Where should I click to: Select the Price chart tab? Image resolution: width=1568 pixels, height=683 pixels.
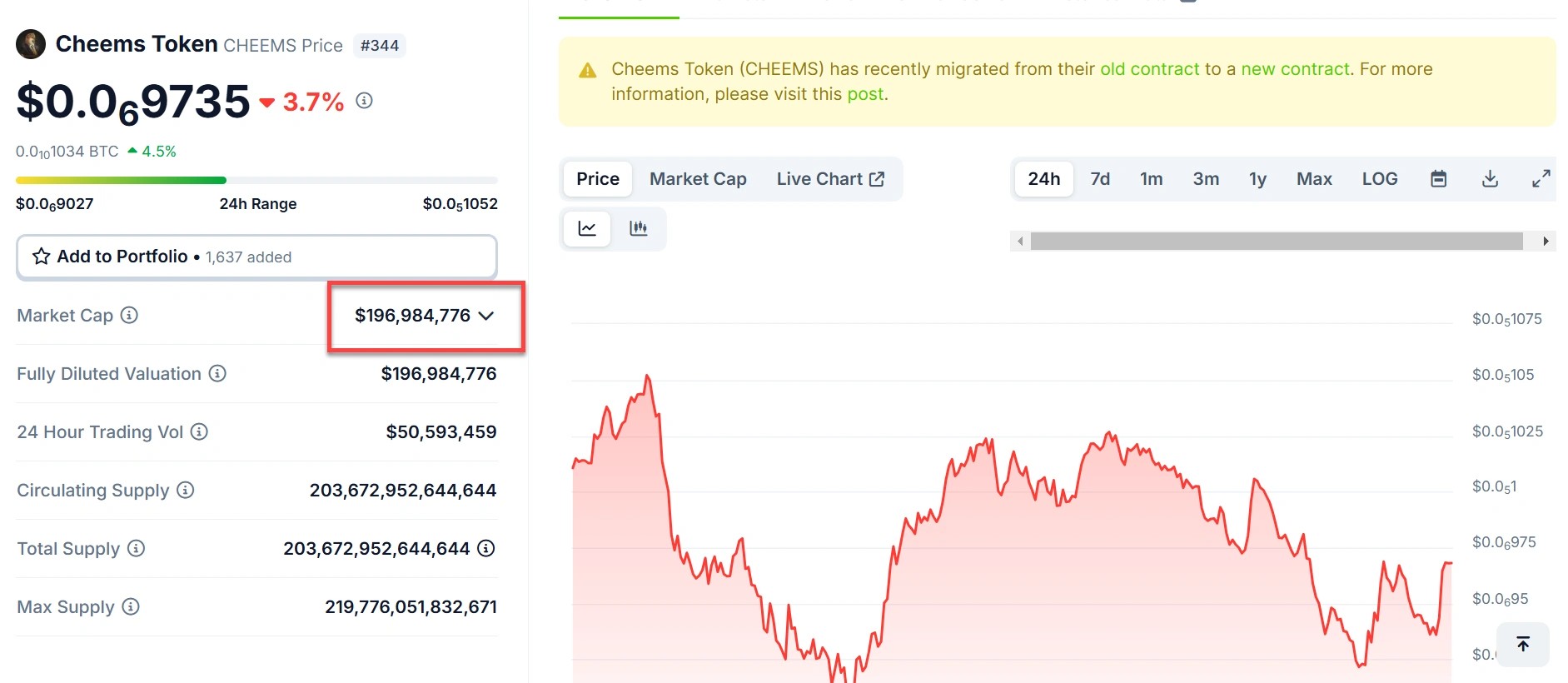coord(598,179)
